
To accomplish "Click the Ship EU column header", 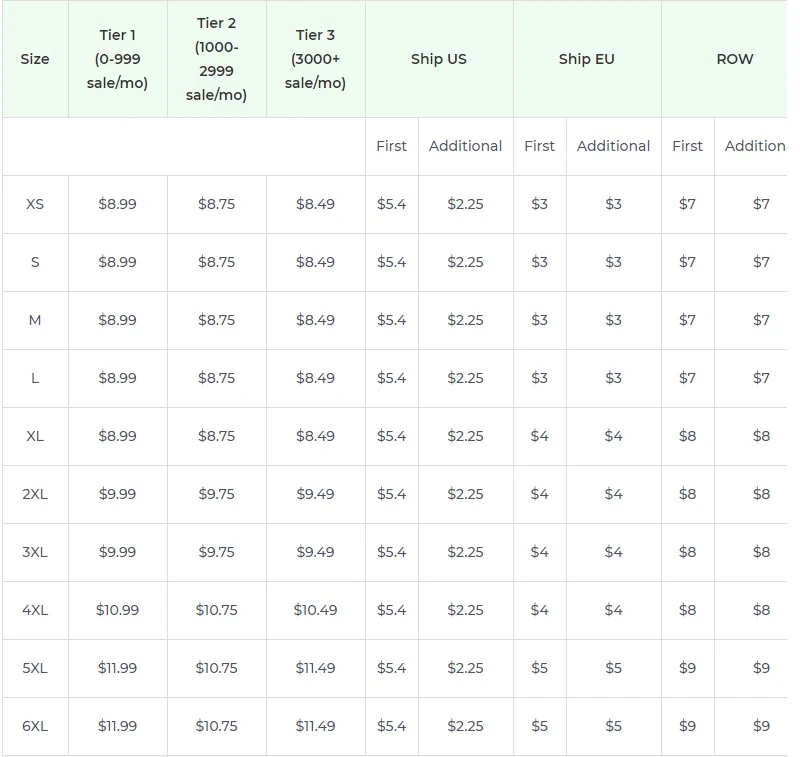I will [x=586, y=59].
